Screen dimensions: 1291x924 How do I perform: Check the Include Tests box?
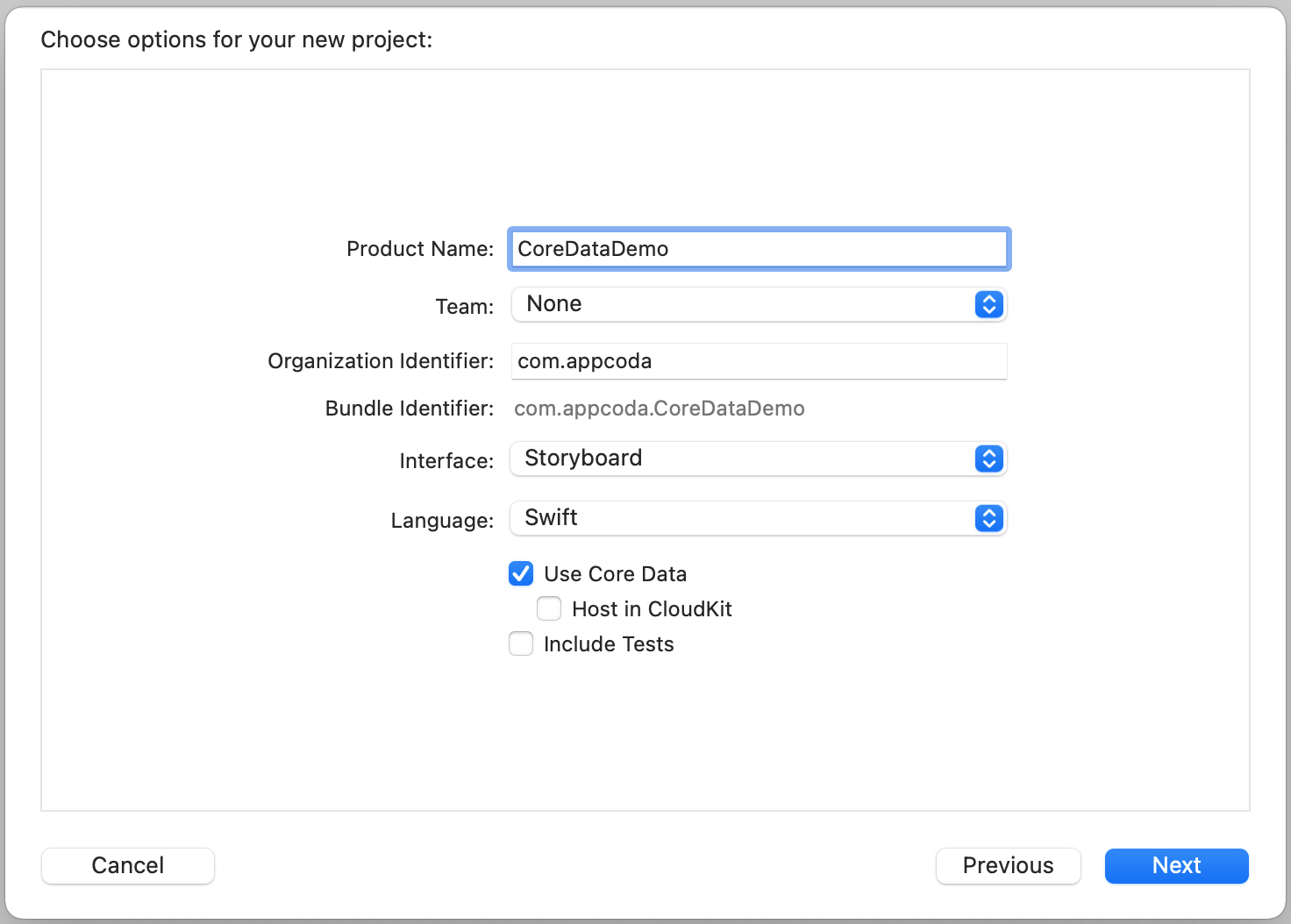pyautogui.click(x=520, y=643)
